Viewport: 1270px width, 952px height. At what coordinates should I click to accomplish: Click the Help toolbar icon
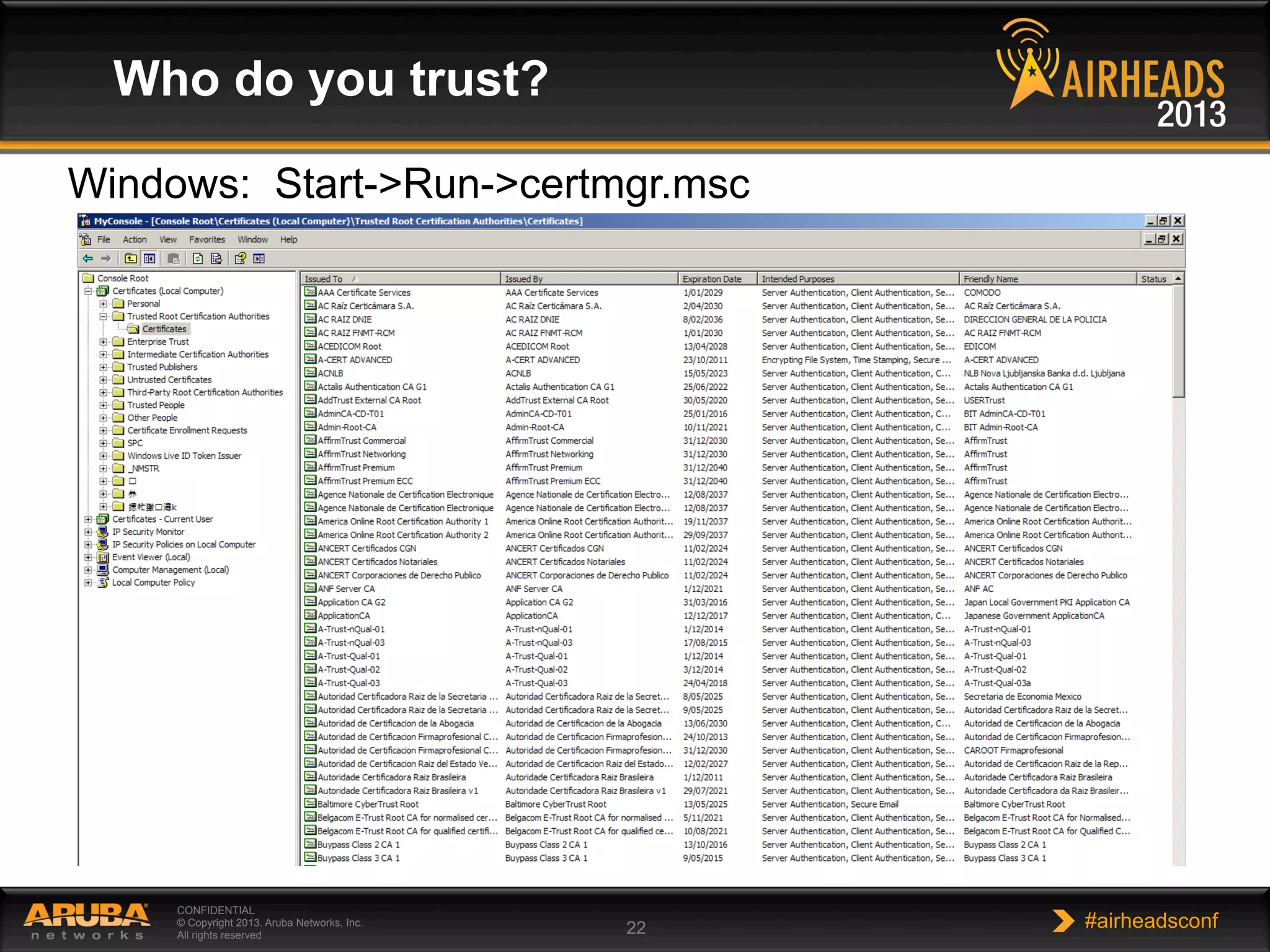tap(240, 258)
